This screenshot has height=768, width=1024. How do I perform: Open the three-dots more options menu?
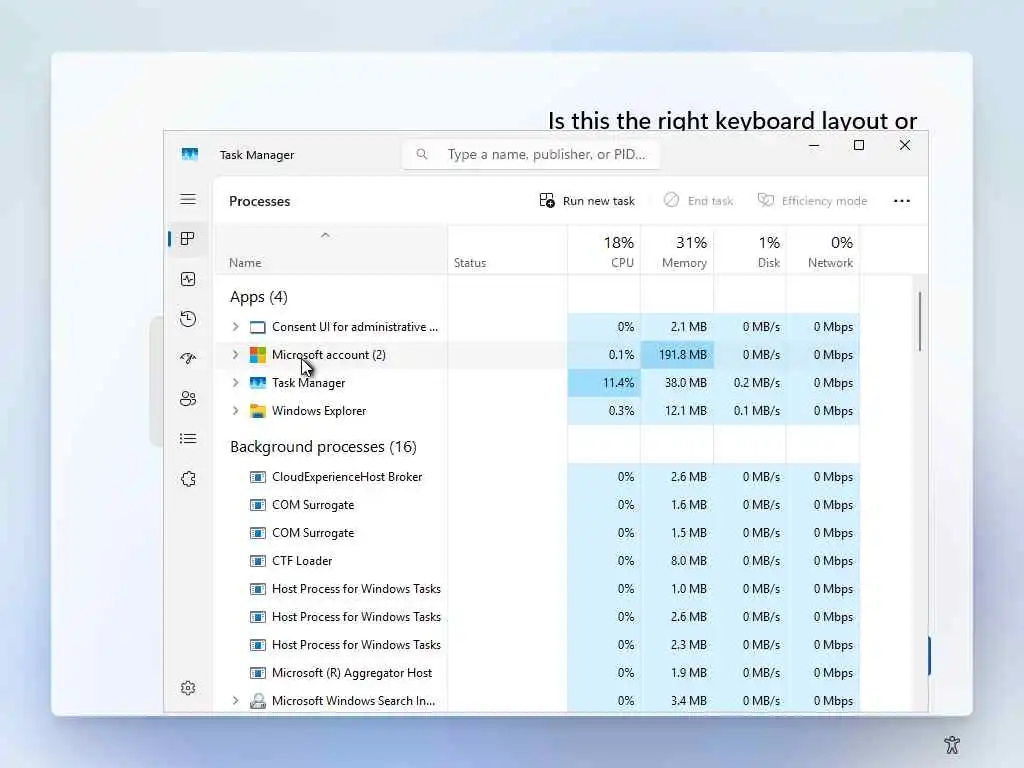[x=902, y=200]
